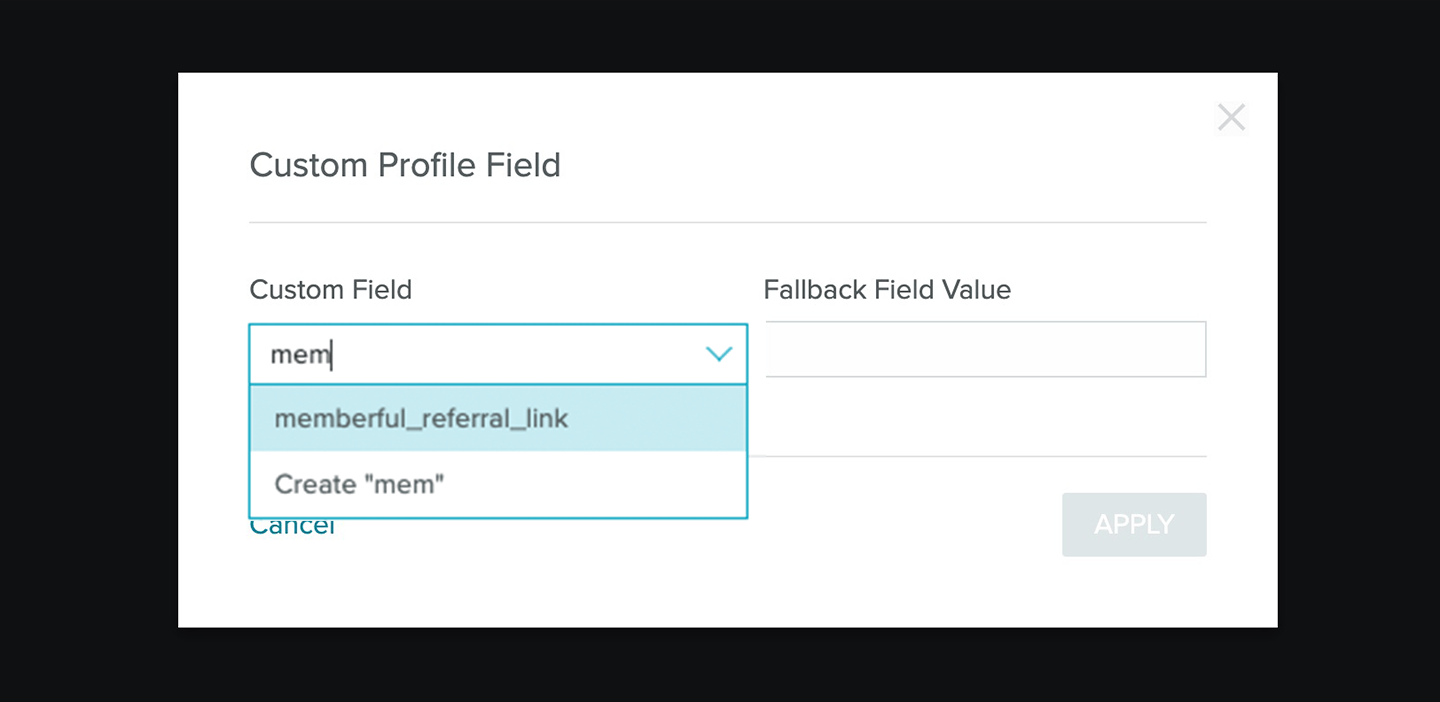Image resolution: width=1440 pixels, height=702 pixels.
Task: Click the "Custom Field" label
Action: [x=330, y=290]
